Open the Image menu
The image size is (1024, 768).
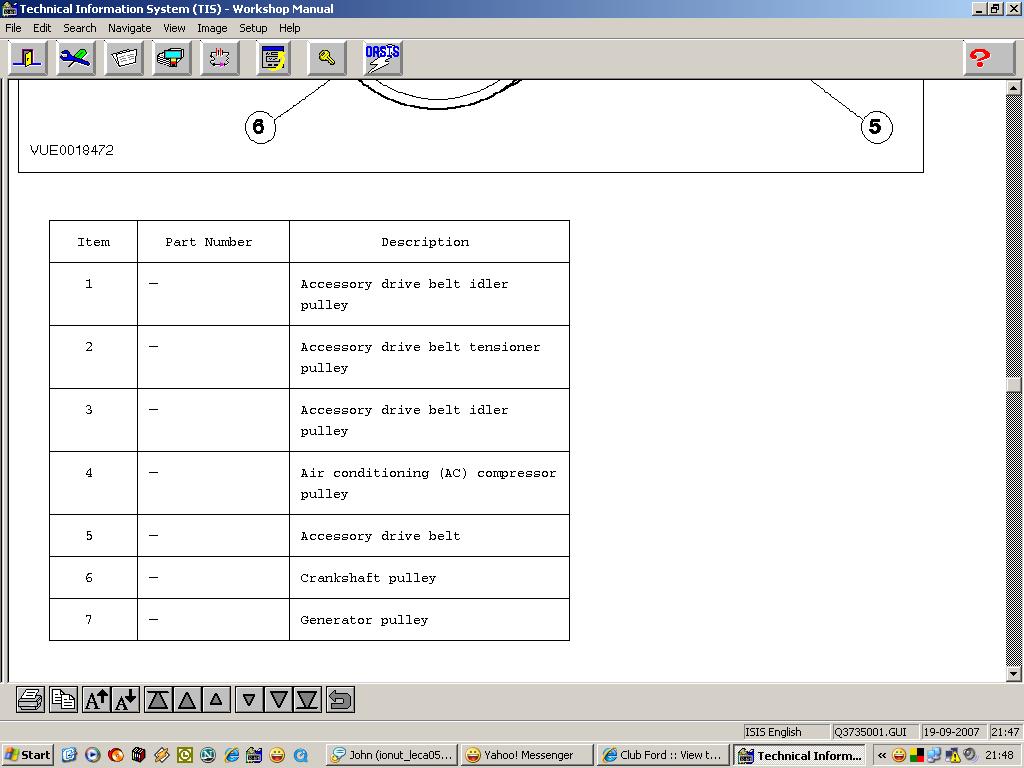pyautogui.click(x=212, y=28)
